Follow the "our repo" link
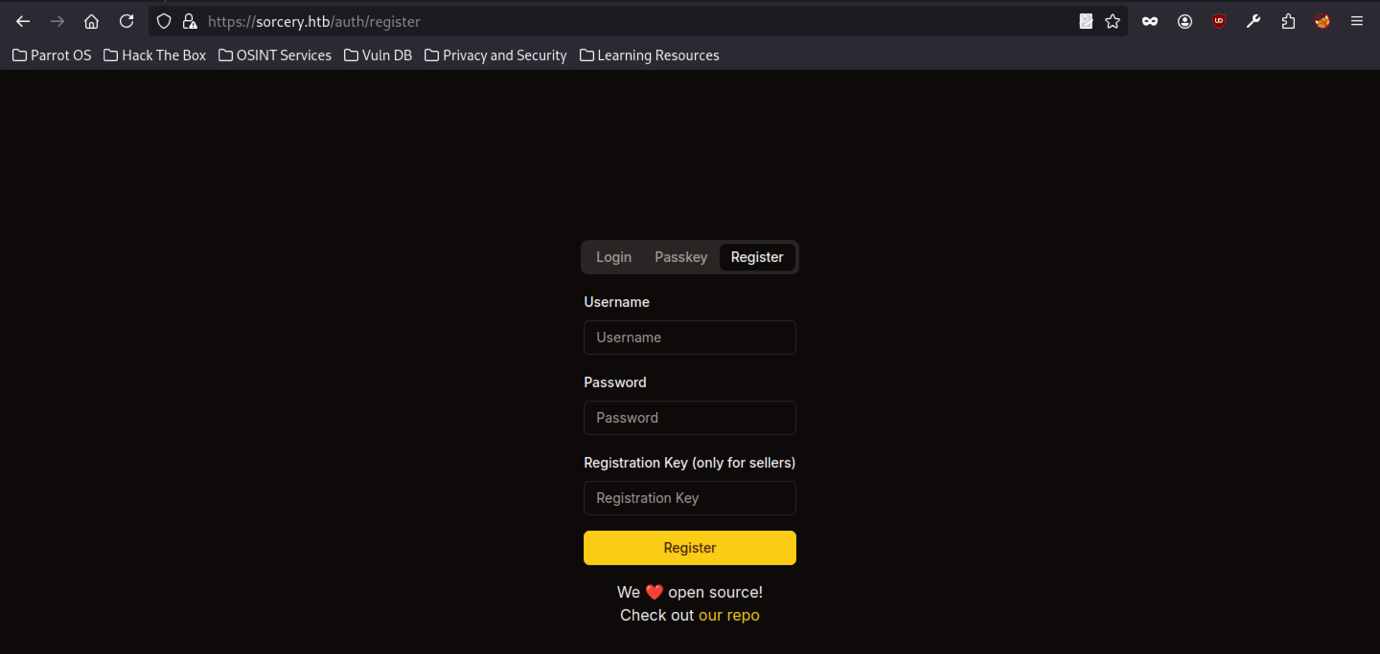 (x=729, y=615)
